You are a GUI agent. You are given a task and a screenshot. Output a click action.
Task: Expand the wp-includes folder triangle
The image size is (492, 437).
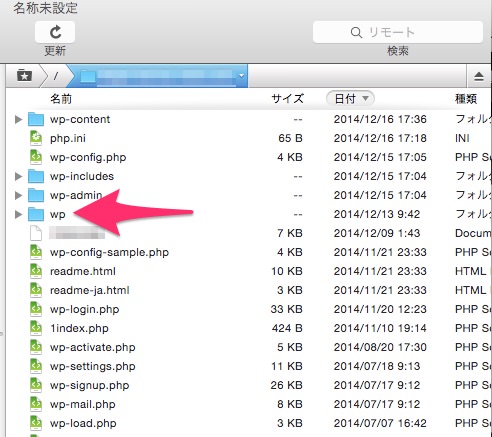click(x=19, y=176)
